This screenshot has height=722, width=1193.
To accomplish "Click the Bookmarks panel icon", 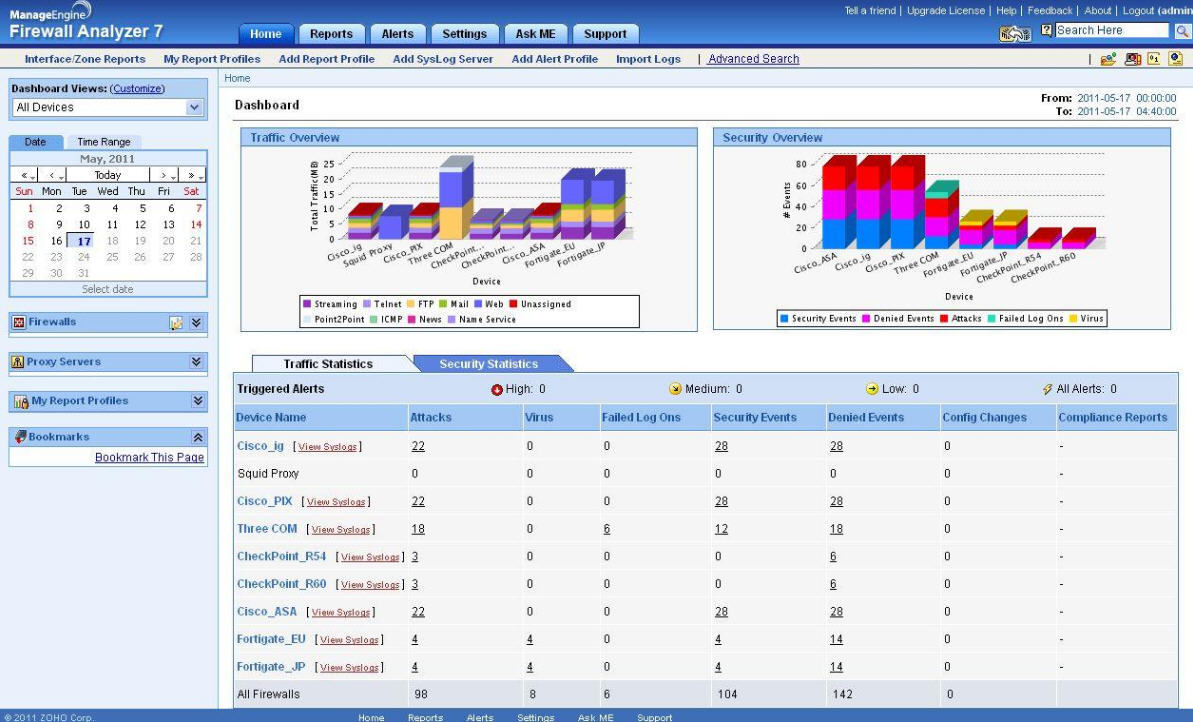I will click(22, 436).
